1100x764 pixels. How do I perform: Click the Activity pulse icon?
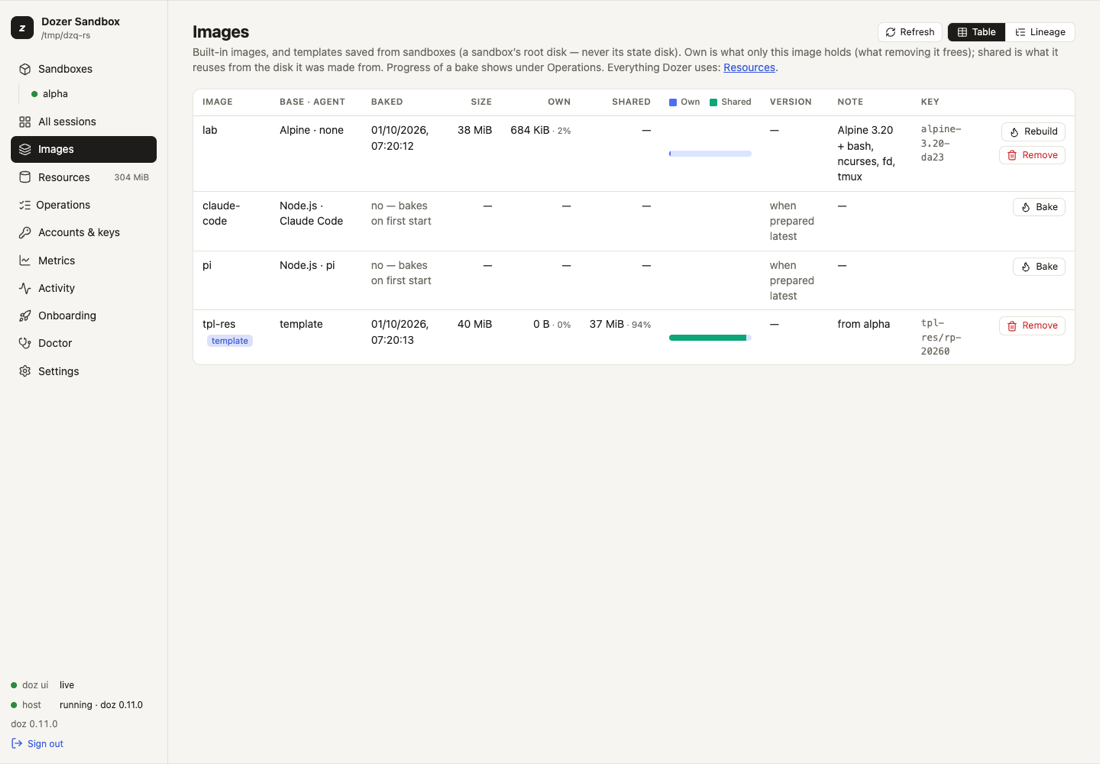(x=25, y=288)
